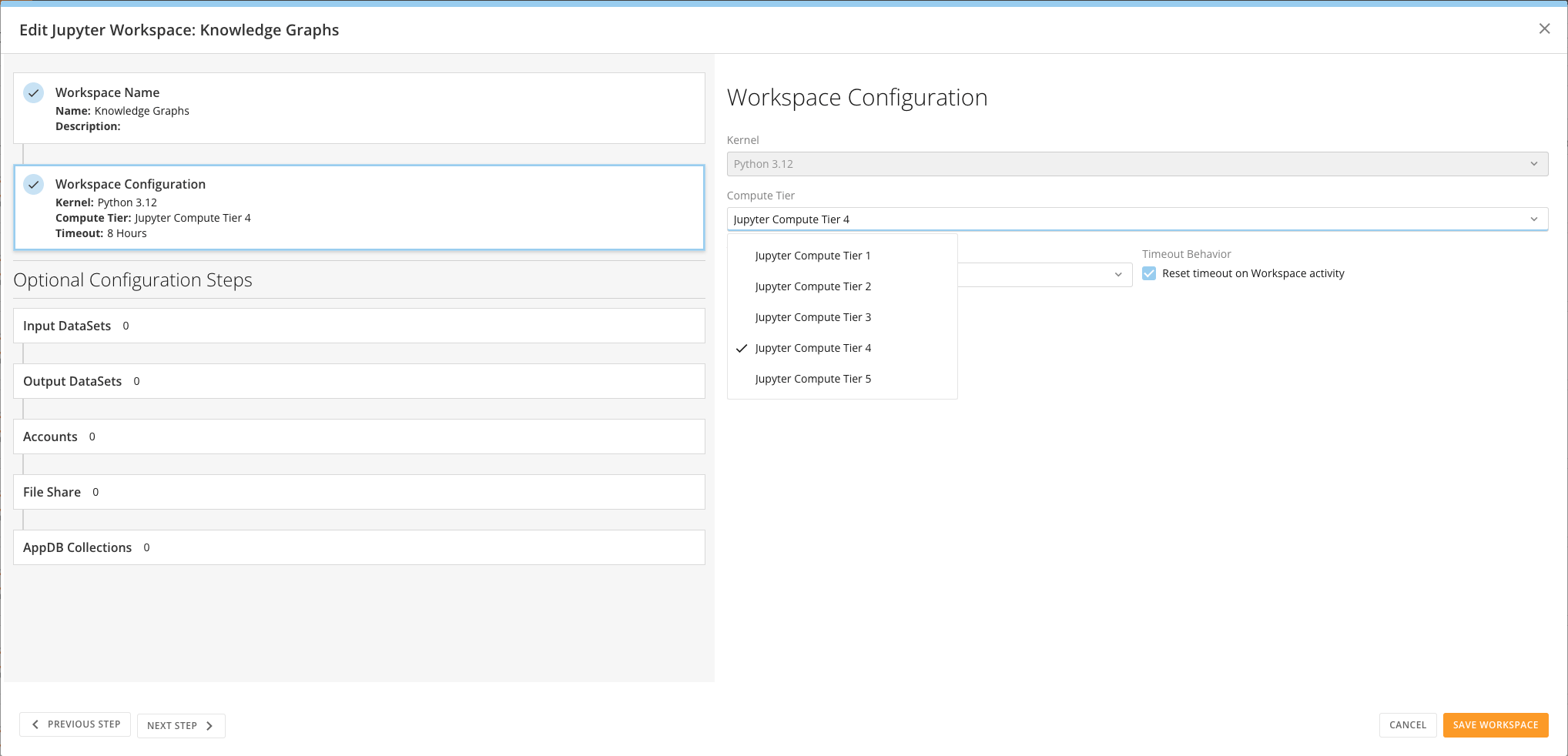Click the Save Workspace button

coord(1495,725)
